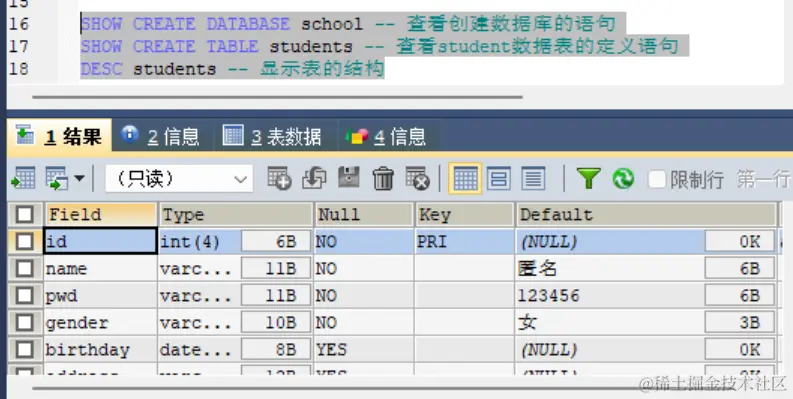Image resolution: width=793 pixels, height=399 pixels.
Task: Expand the copy options dropdown arrow
Action: click(79, 179)
